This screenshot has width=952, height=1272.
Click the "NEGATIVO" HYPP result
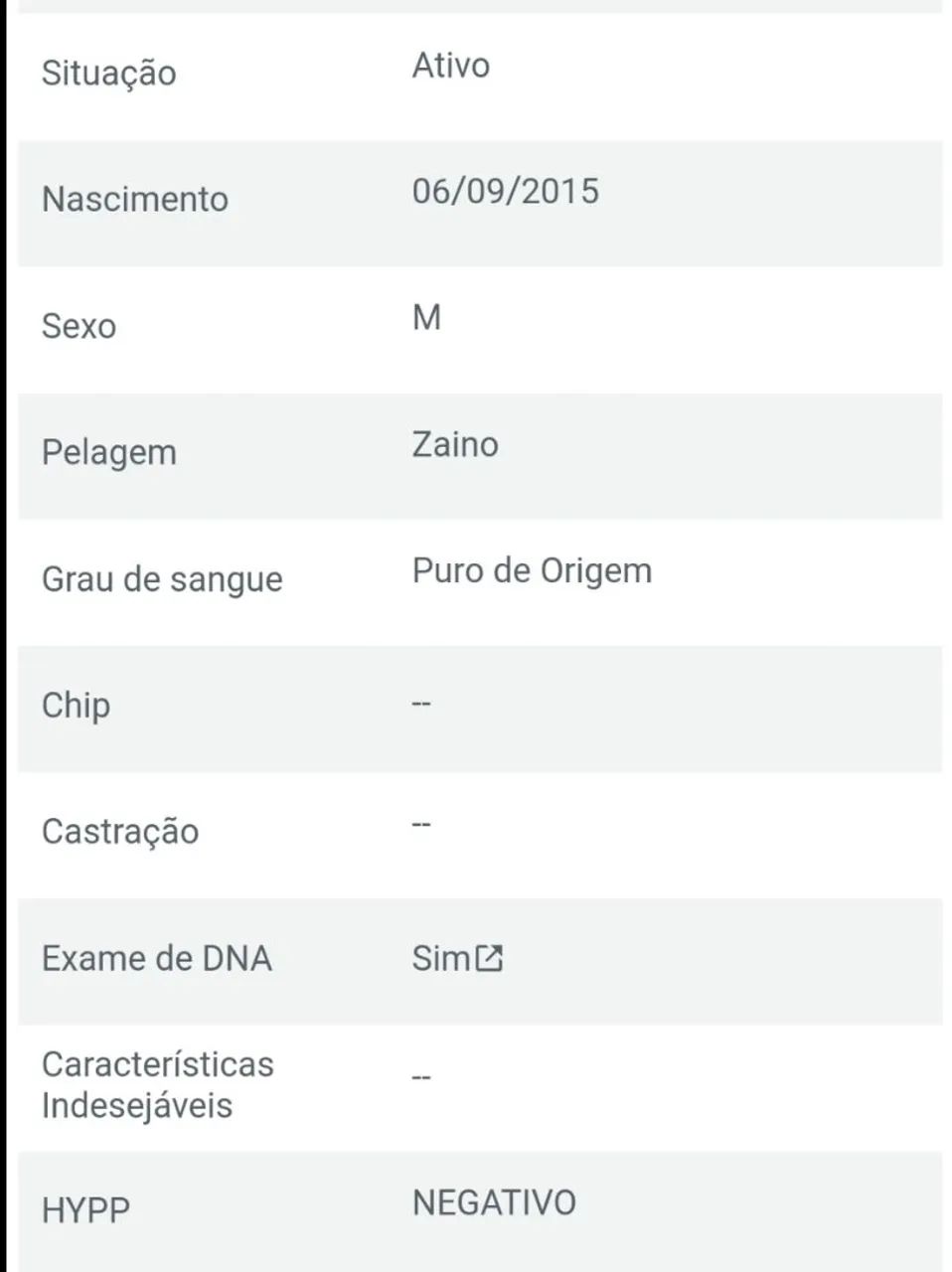tap(494, 1202)
